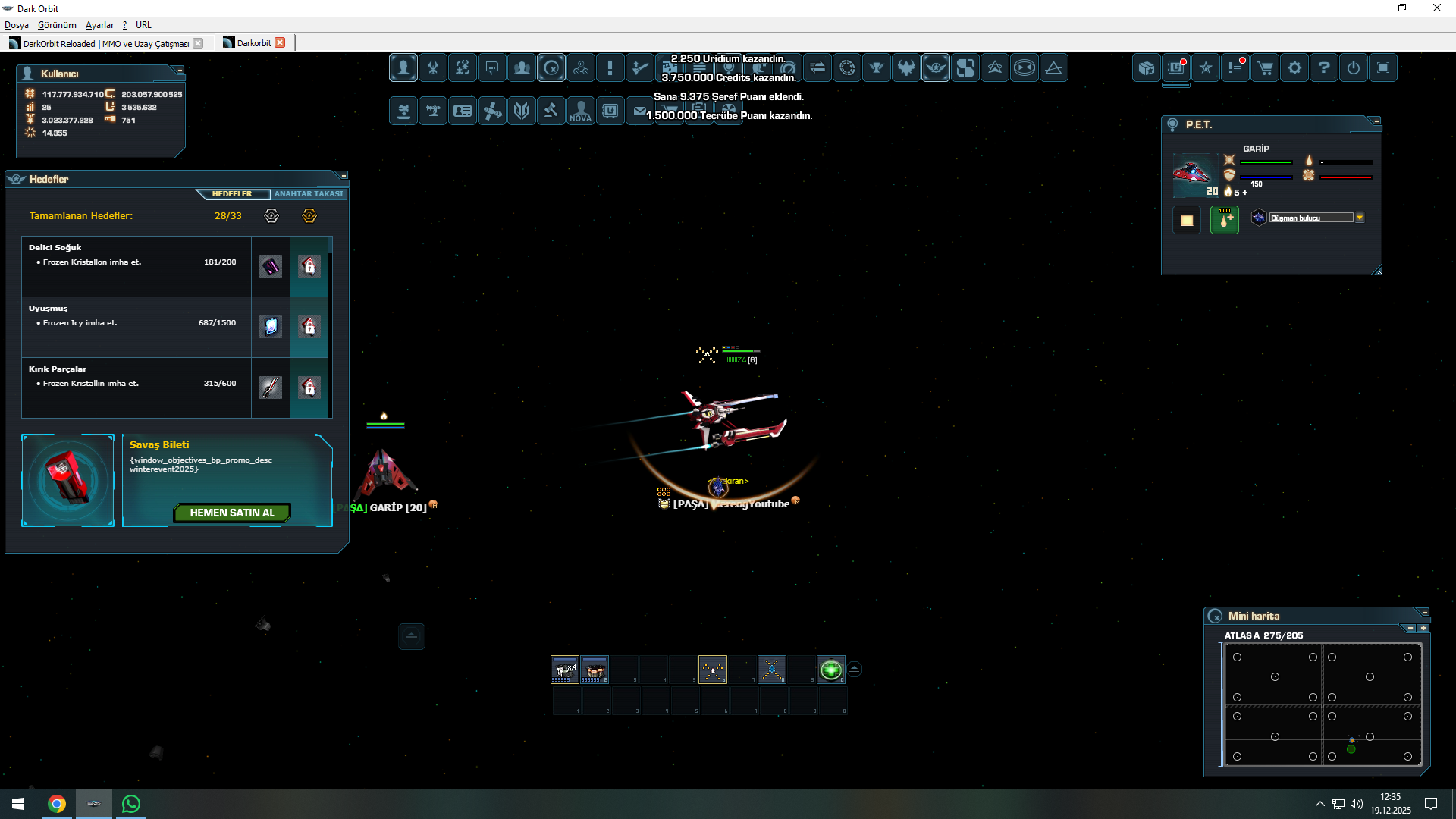The image size is (1456, 819).
Task: Open the trophy icon in top toolbar
Action: [x=877, y=68]
